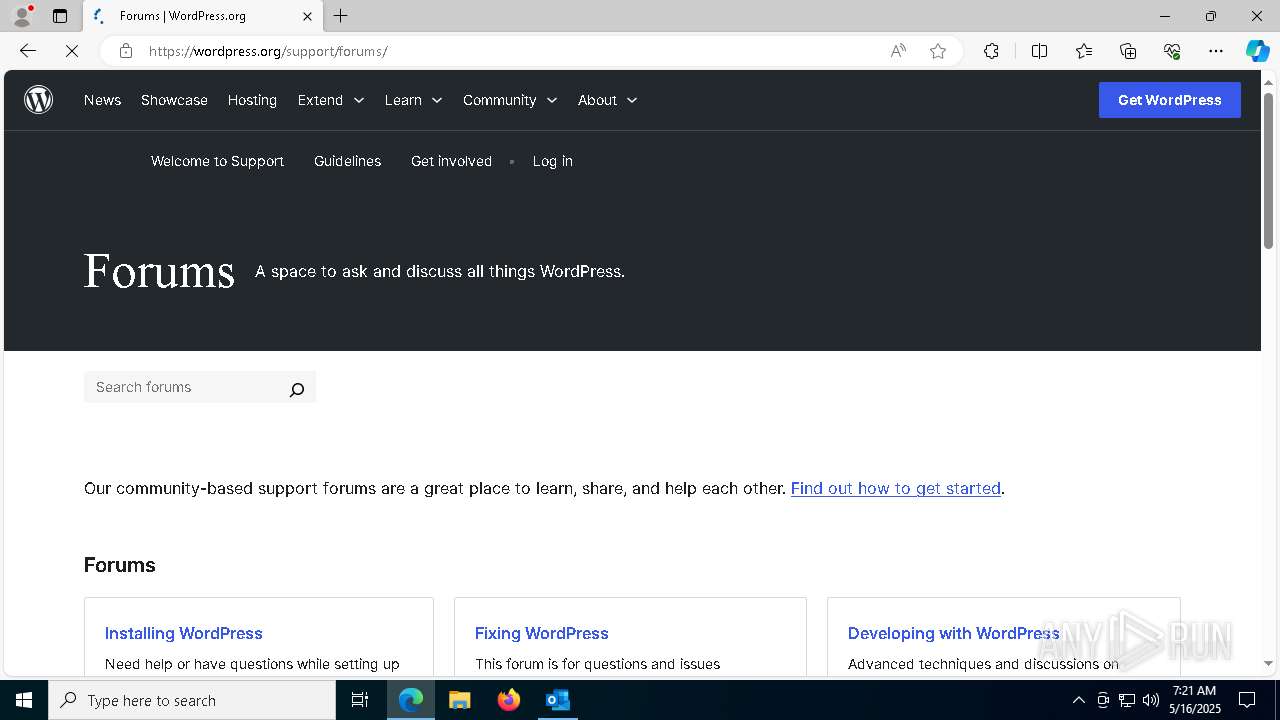
Task: Expand the About dropdown menu
Action: [x=607, y=100]
